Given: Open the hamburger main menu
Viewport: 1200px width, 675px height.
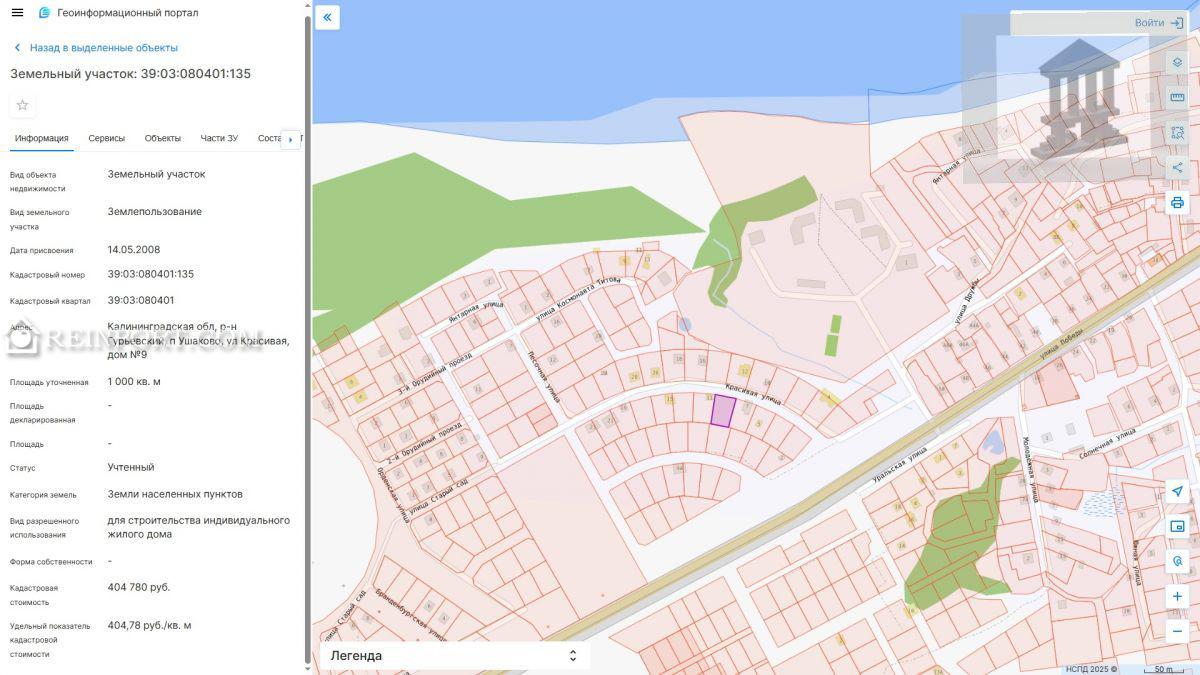Looking at the screenshot, I should [x=17, y=13].
